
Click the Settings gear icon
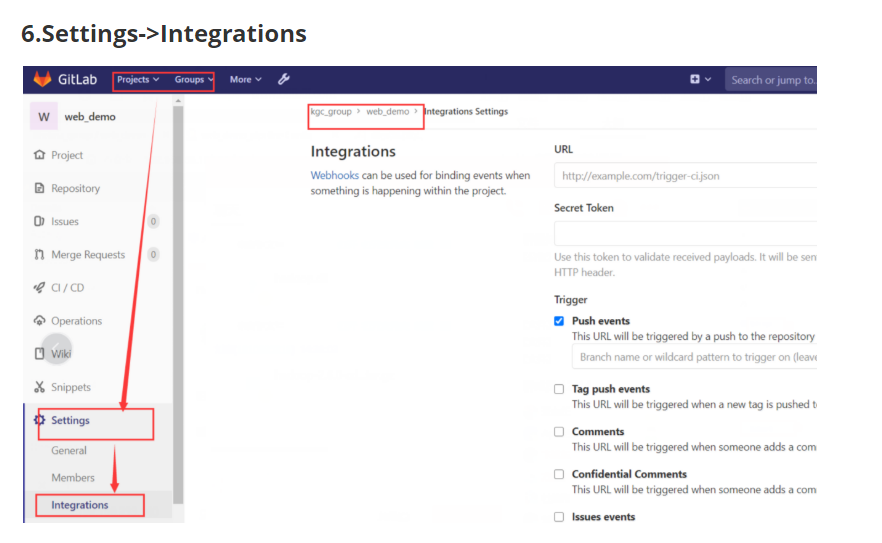point(40,420)
